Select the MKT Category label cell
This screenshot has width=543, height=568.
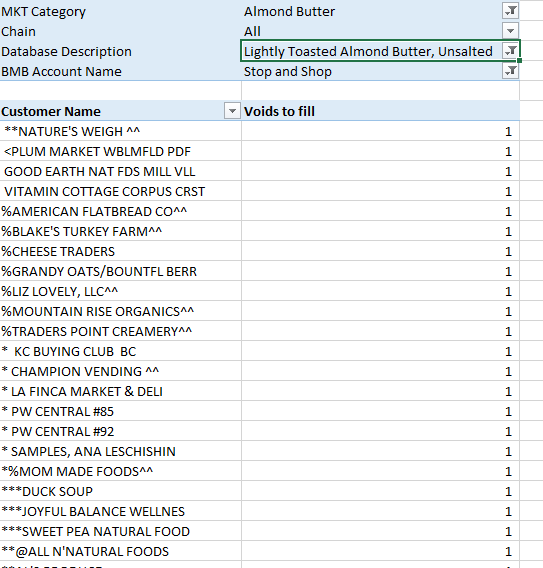coord(121,11)
